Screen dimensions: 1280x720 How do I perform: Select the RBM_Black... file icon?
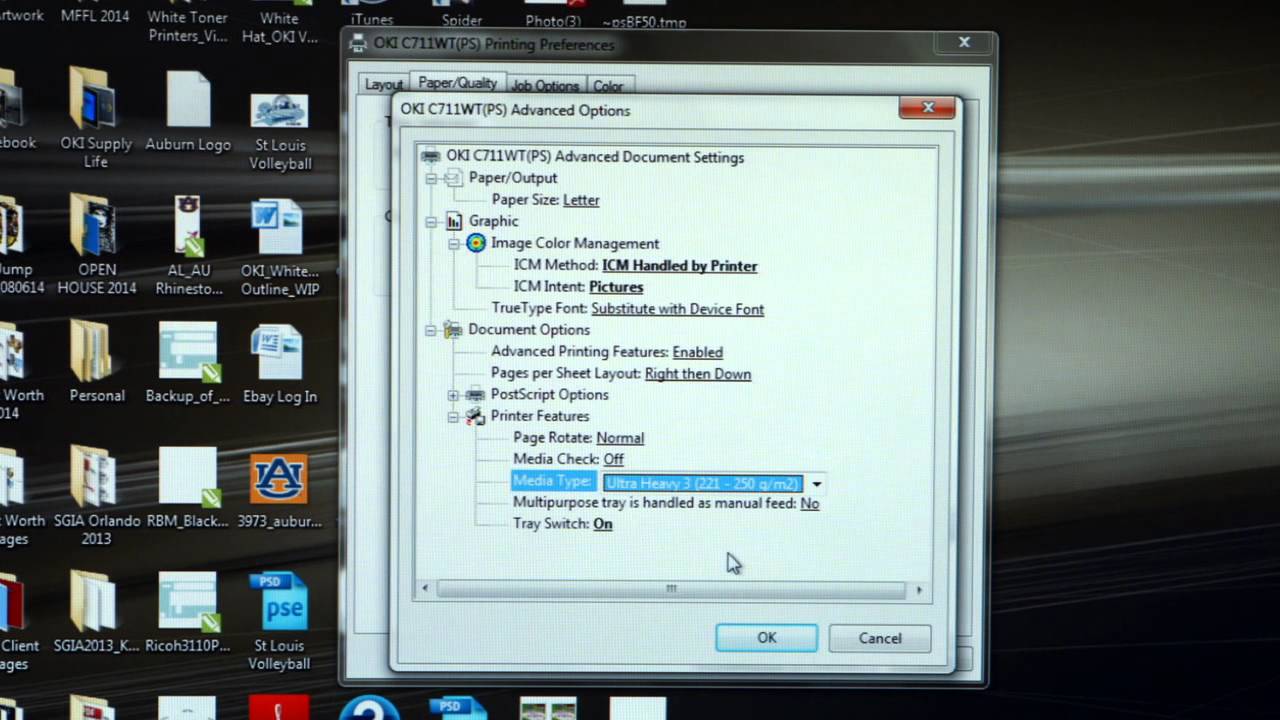pyautogui.click(x=188, y=477)
